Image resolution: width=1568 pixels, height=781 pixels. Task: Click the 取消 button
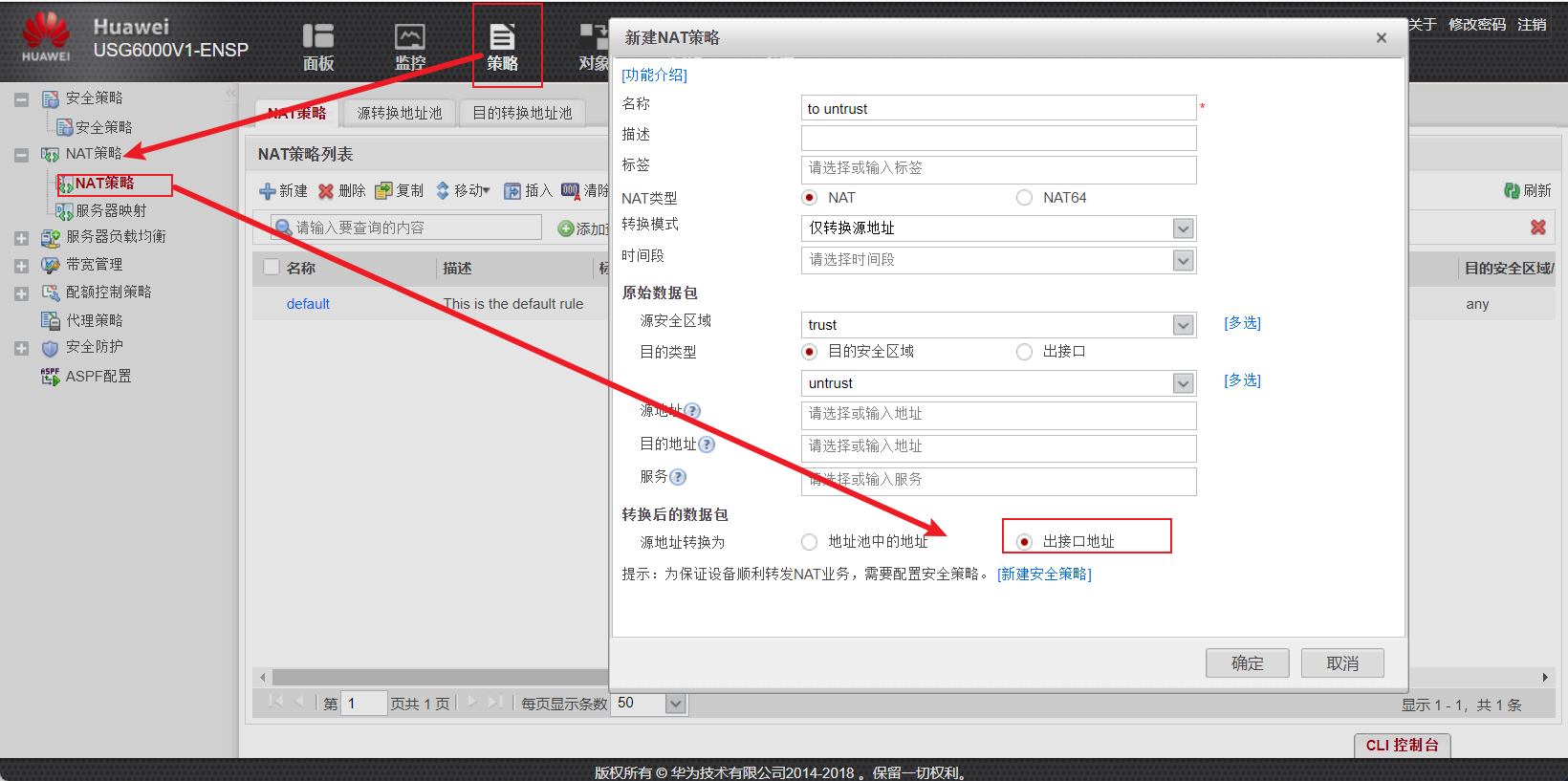(x=1342, y=663)
